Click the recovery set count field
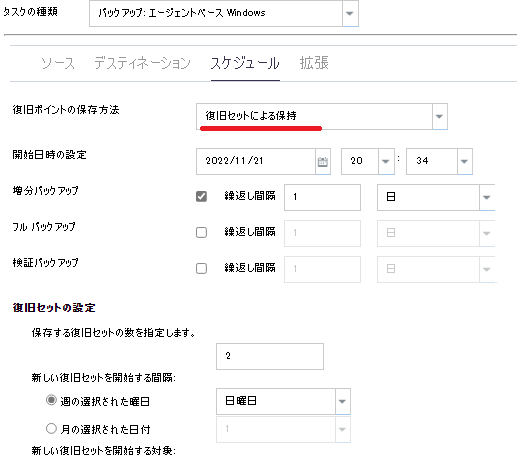517x459 pixels. pyautogui.click(x=270, y=356)
